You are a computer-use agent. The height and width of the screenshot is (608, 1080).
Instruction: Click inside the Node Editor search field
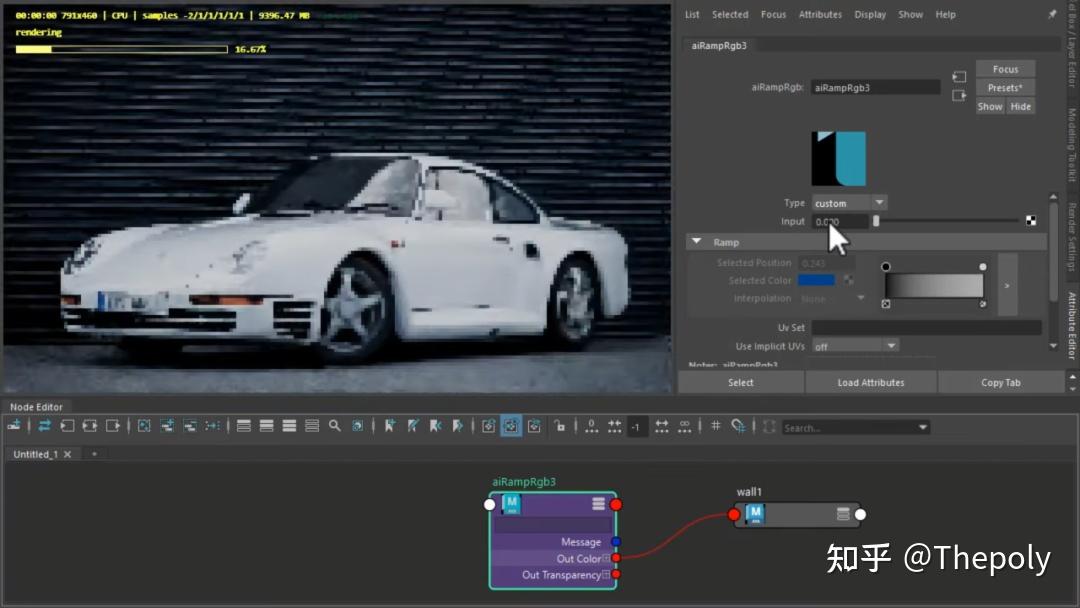[850, 427]
